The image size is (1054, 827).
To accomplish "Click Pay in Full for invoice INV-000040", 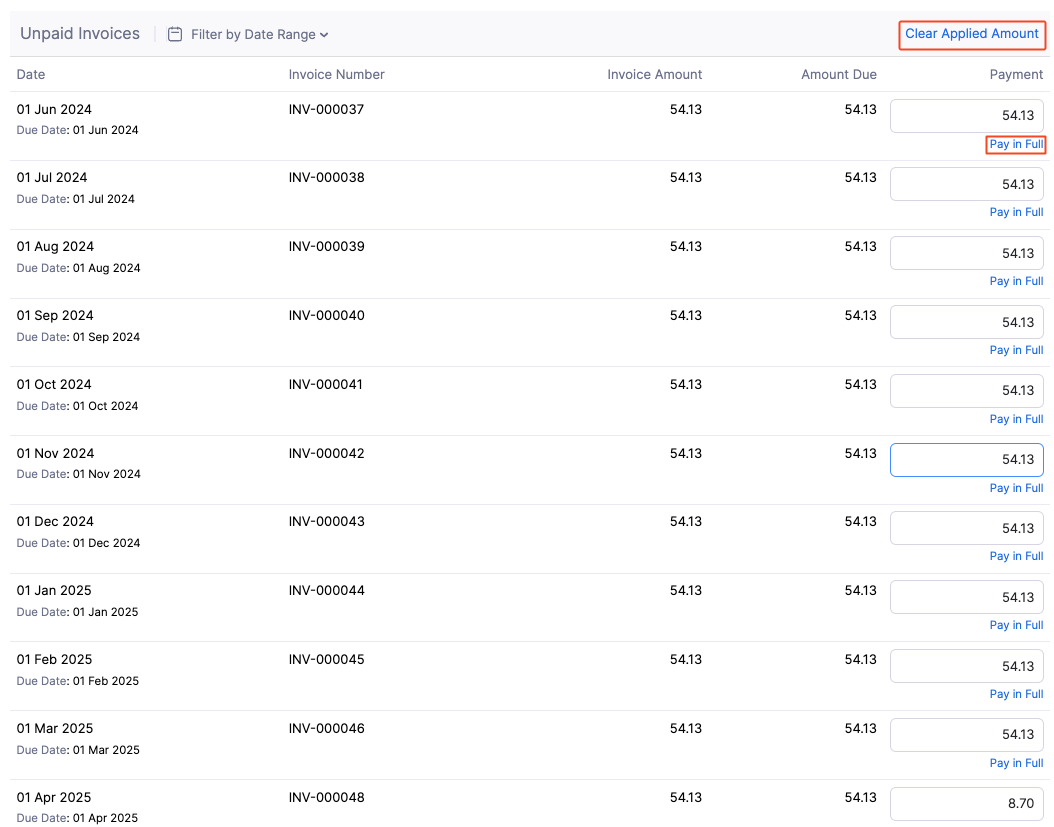I will click(1016, 350).
